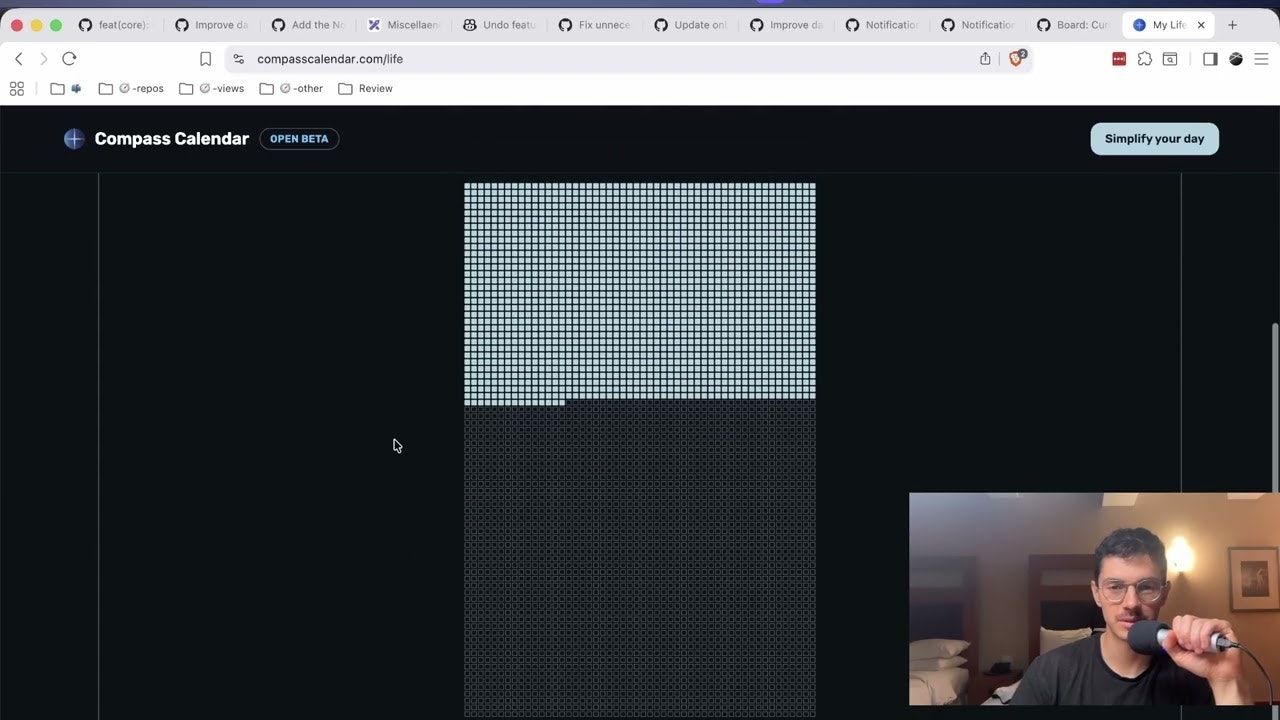This screenshot has height=720, width=1280.
Task: Open the round profile icon in toolbar
Action: pyautogui.click(x=1236, y=59)
